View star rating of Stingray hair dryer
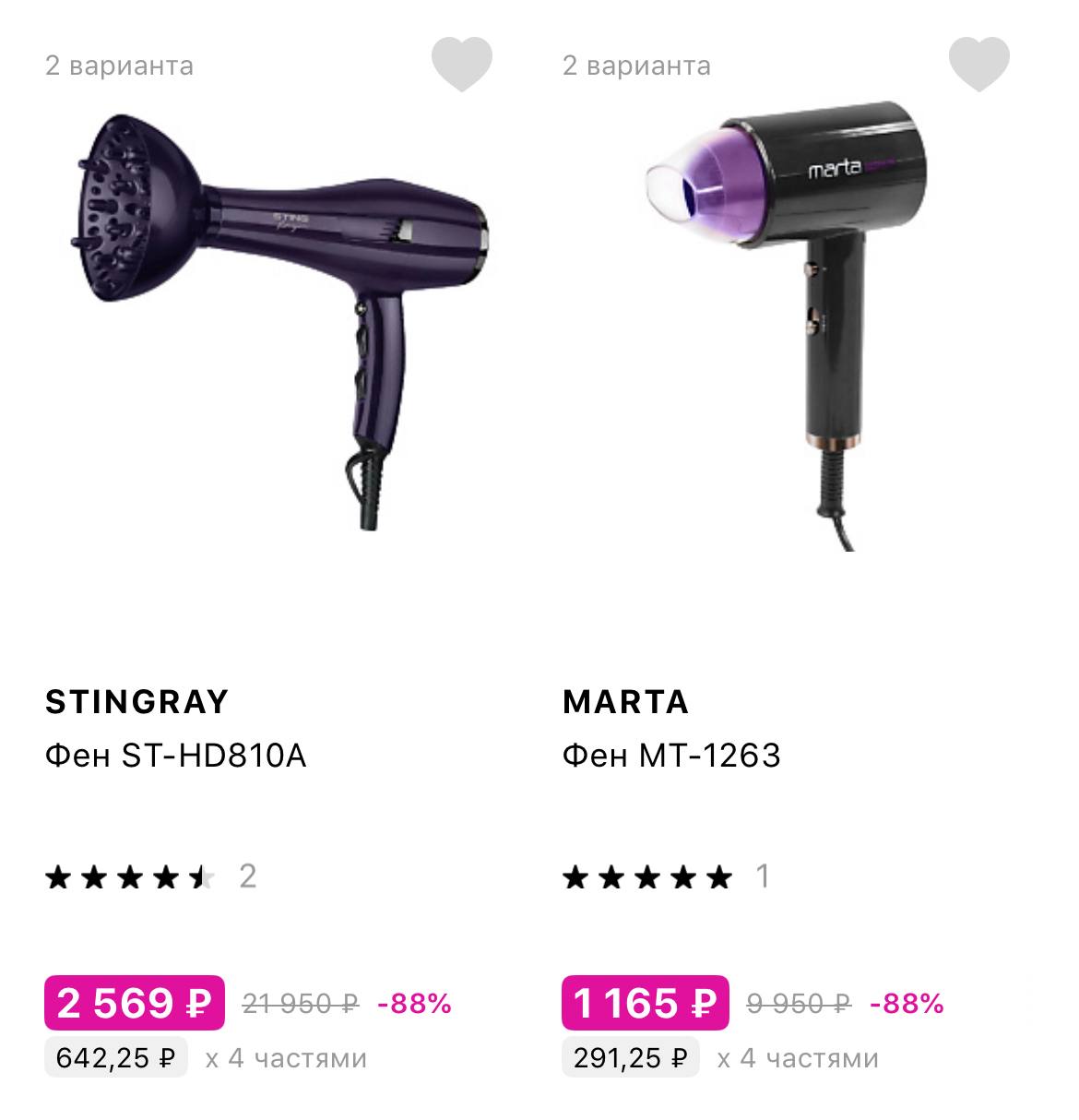Viewport: 1079px width, 1120px height. [129, 876]
